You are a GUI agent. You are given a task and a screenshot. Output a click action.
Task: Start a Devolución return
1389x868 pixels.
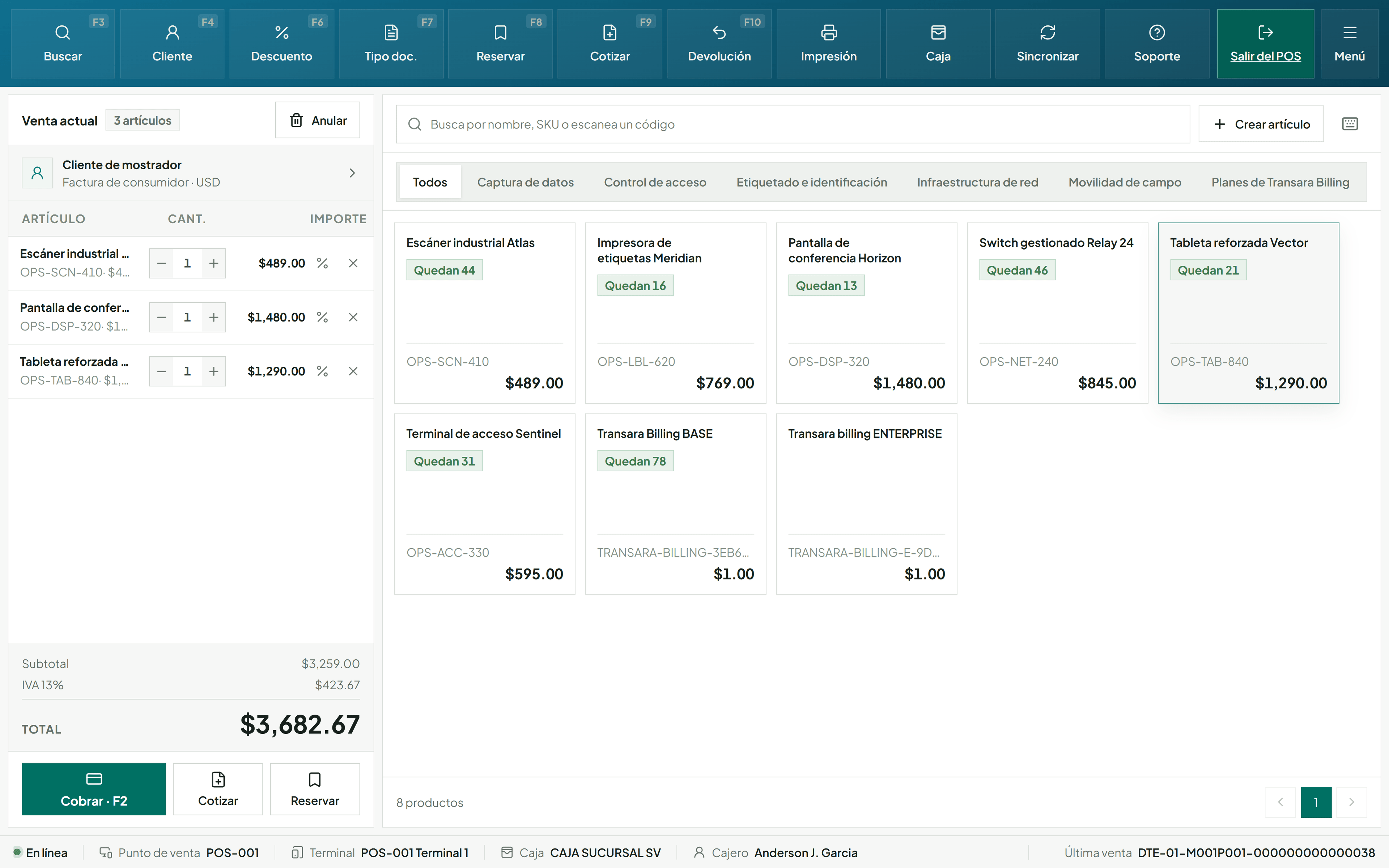(x=719, y=44)
